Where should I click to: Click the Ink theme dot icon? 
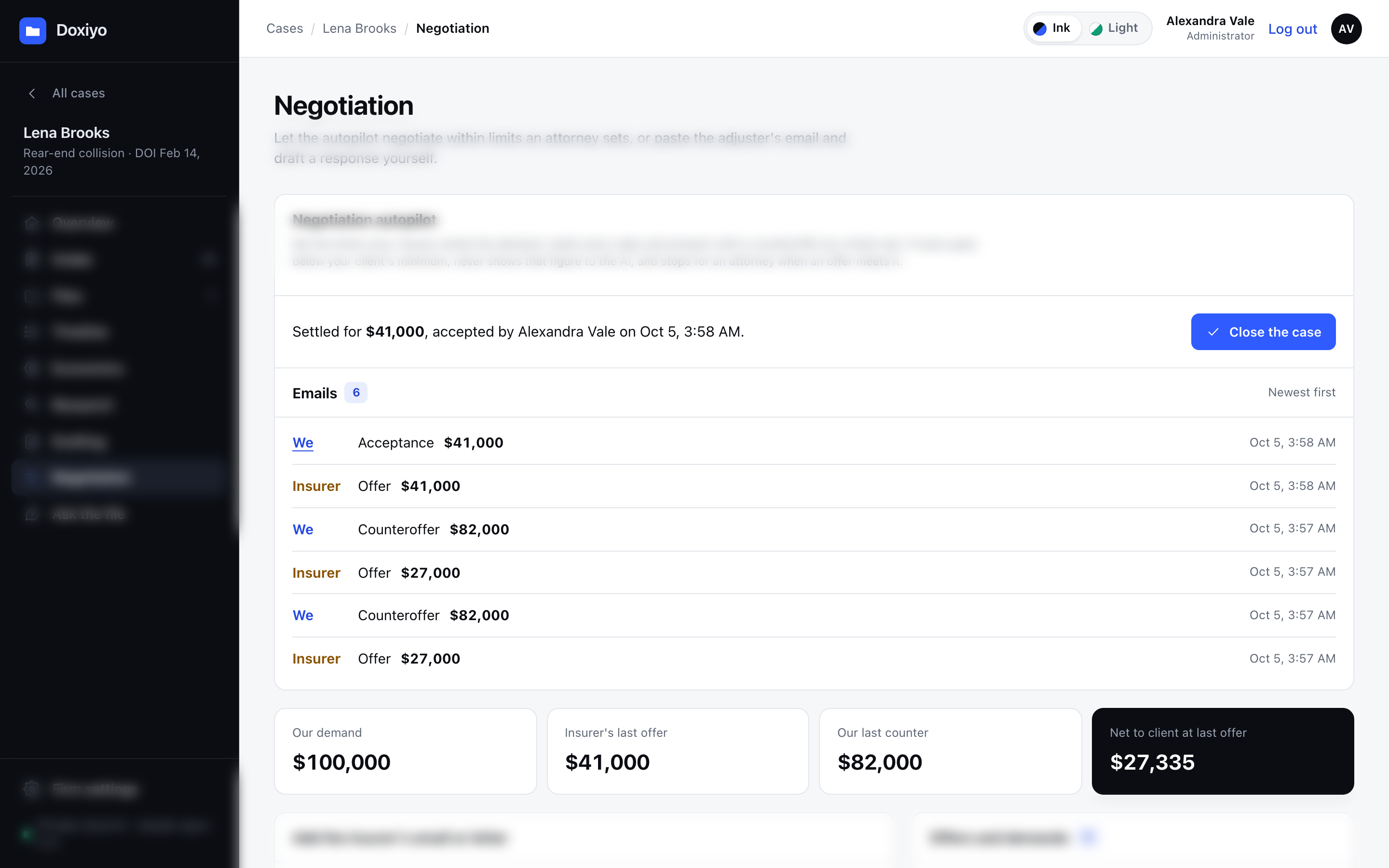pyautogui.click(x=1039, y=29)
